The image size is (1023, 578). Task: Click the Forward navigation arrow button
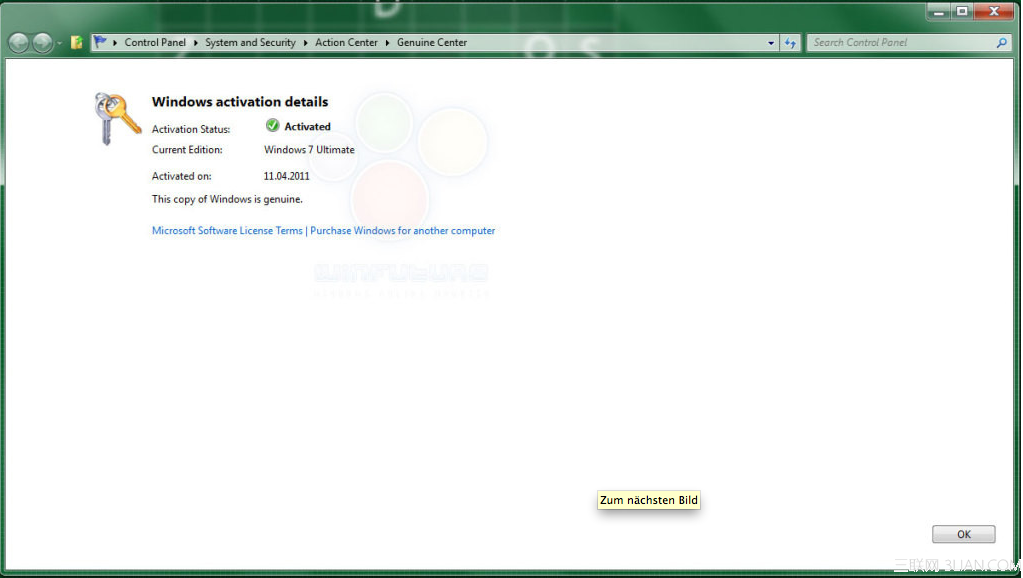click(42, 43)
